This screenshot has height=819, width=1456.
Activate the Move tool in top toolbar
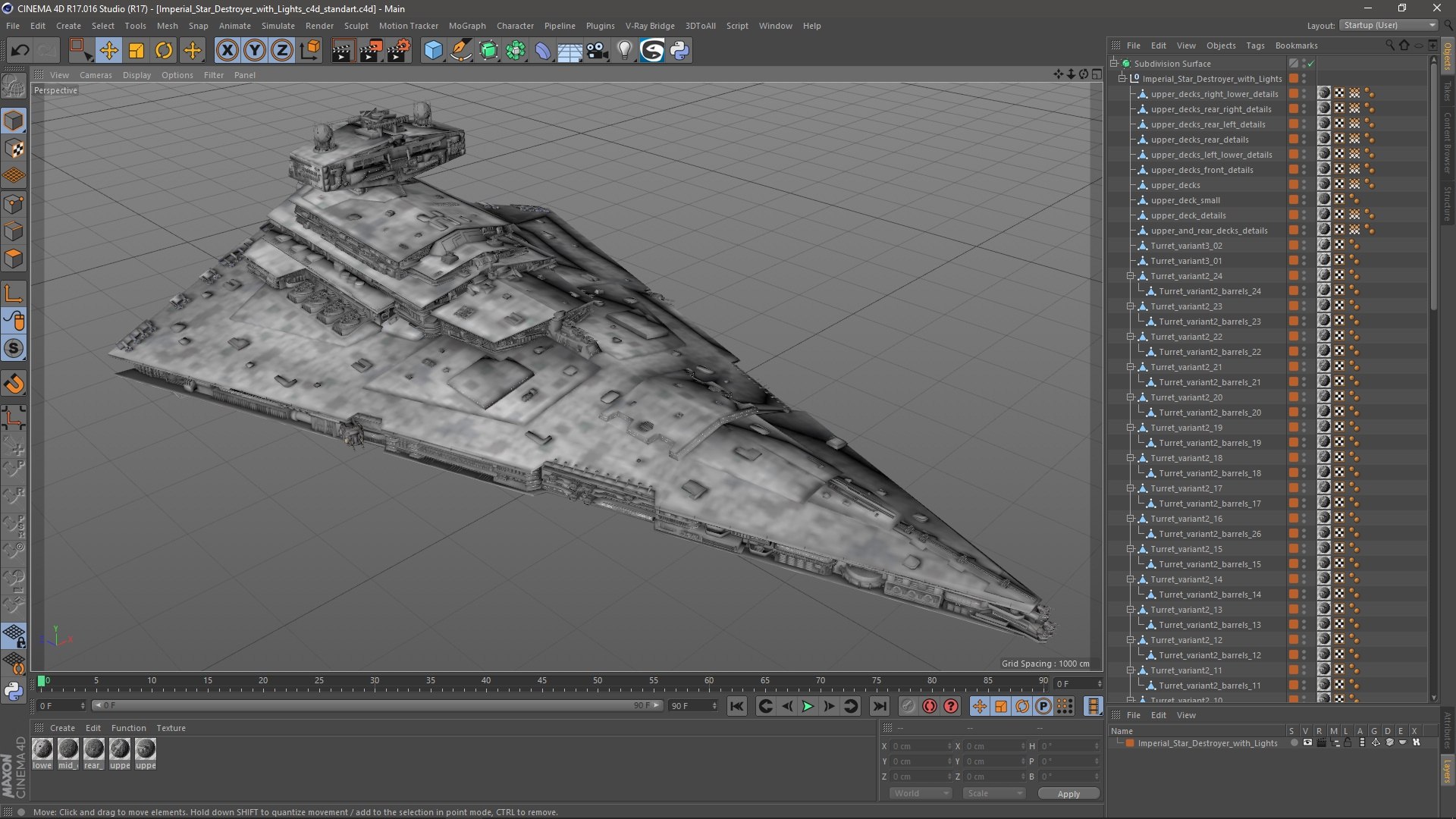coord(108,51)
